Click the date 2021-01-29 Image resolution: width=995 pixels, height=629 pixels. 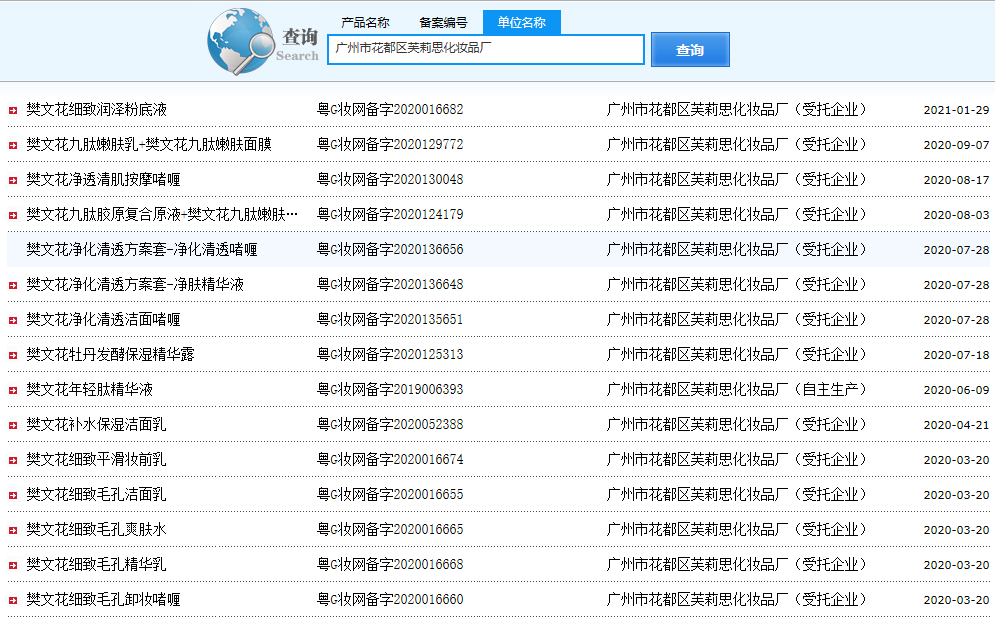point(956,110)
